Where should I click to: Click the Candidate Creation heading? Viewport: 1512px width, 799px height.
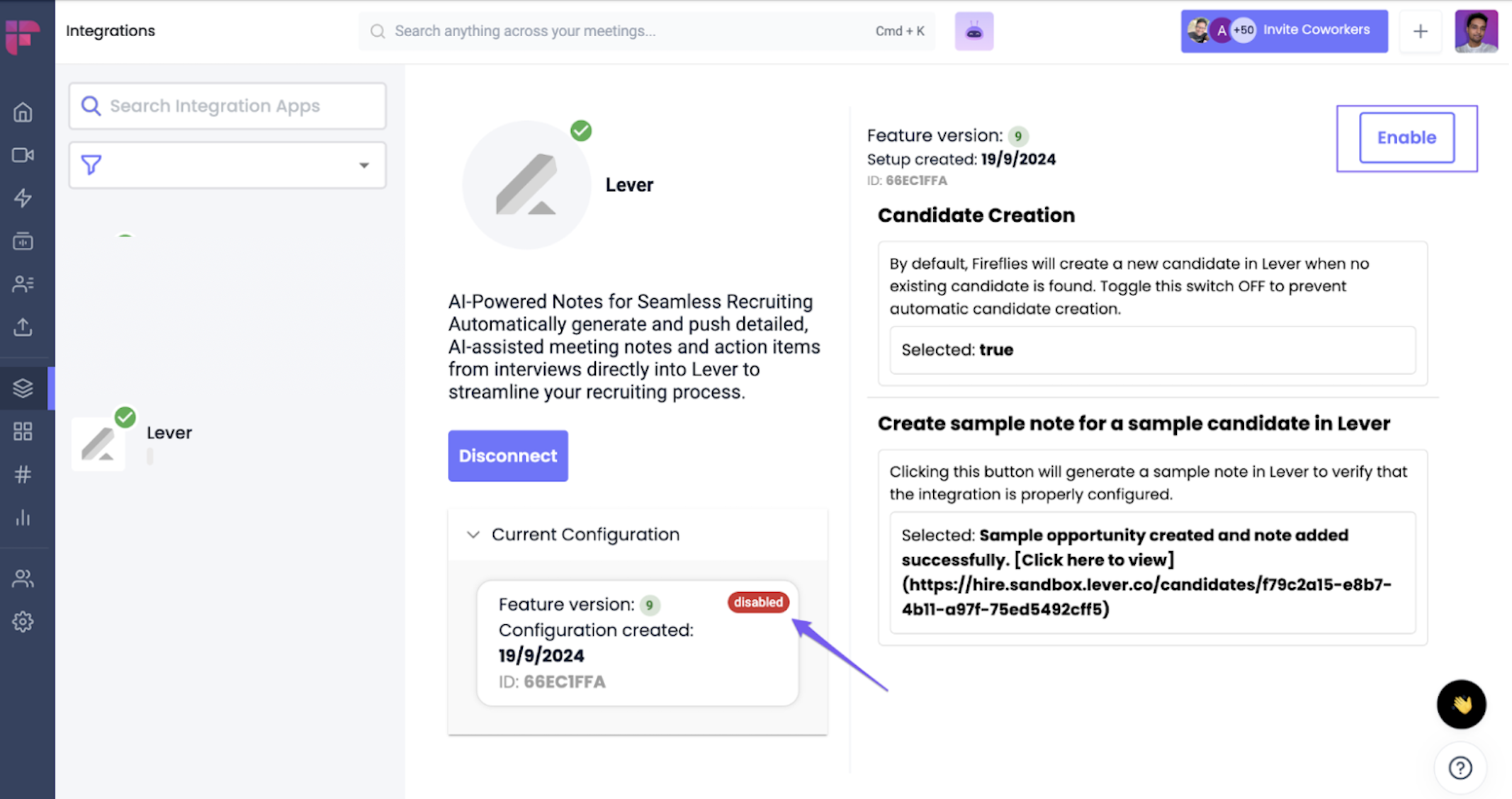(976, 215)
